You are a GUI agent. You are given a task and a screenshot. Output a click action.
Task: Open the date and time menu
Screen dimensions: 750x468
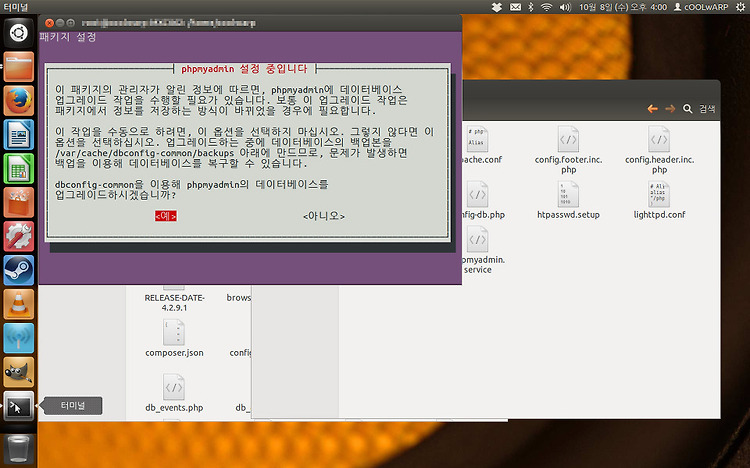pos(623,7)
